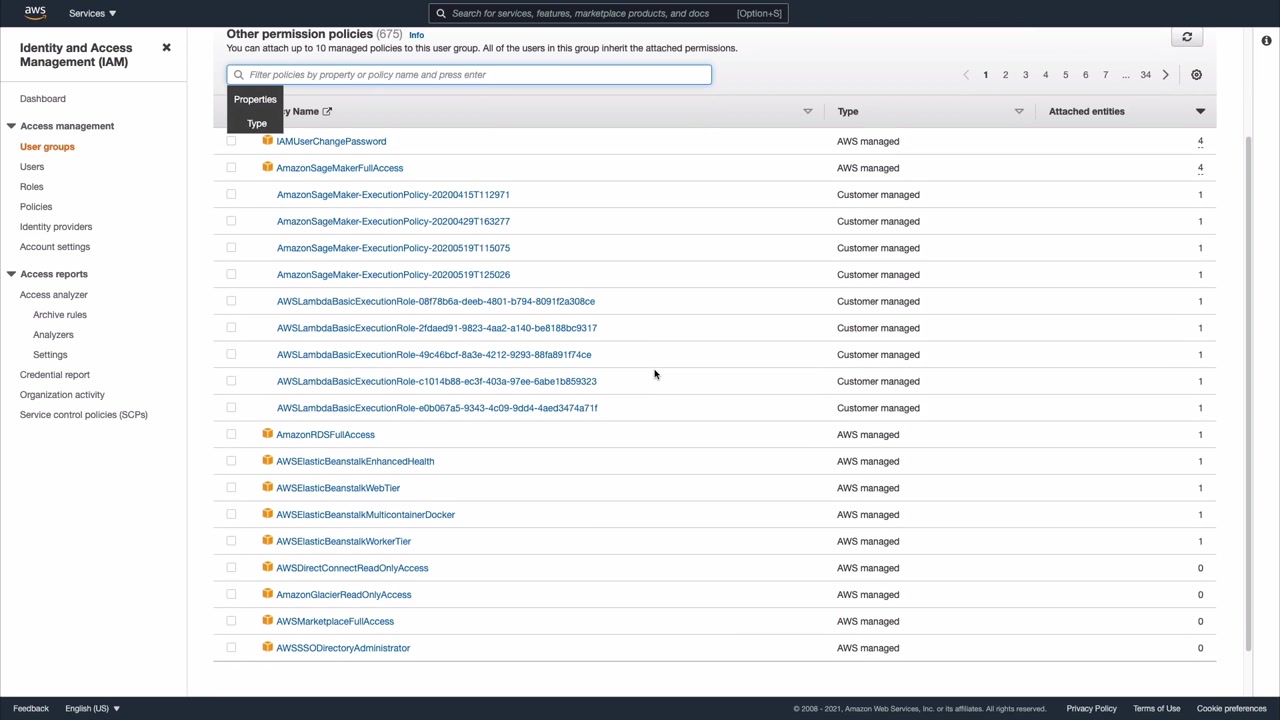Open Service control policies (SCPs)

click(x=84, y=415)
